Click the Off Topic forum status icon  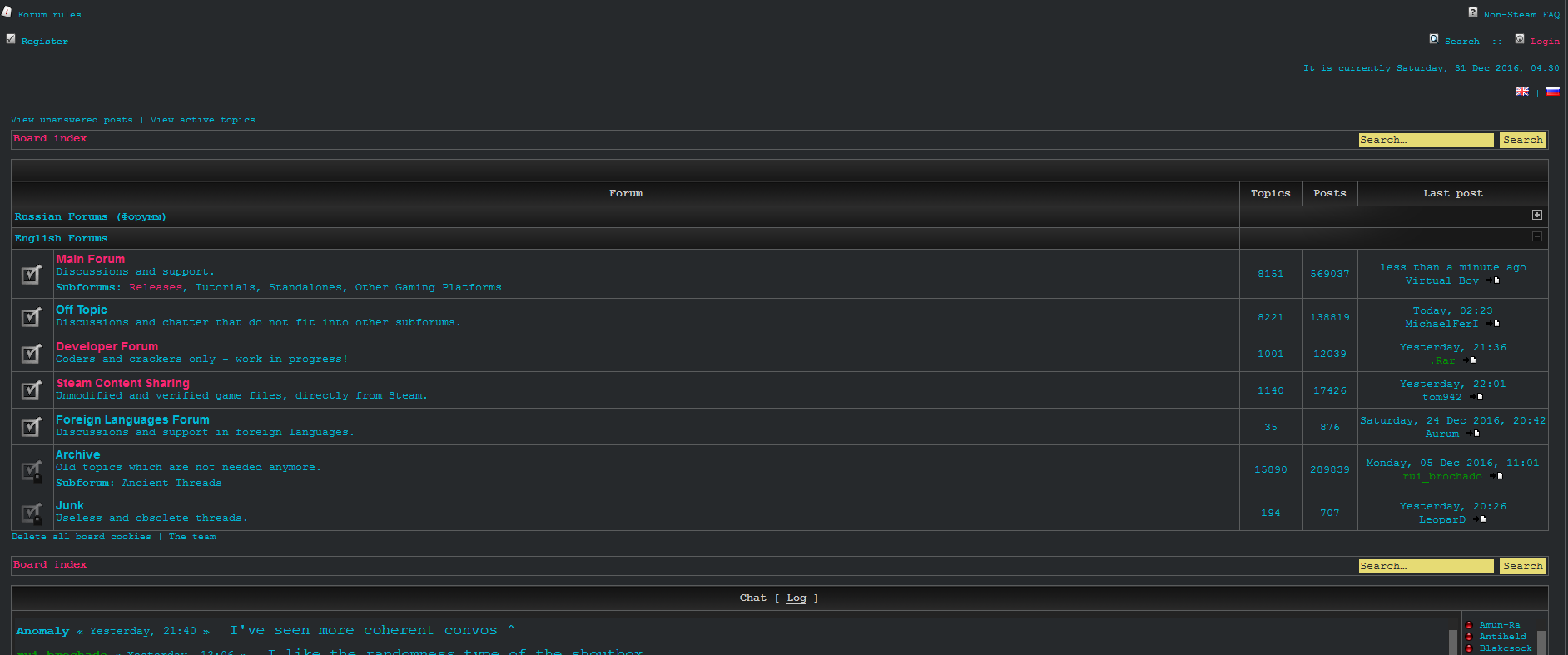pyautogui.click(x=32, y=317)
